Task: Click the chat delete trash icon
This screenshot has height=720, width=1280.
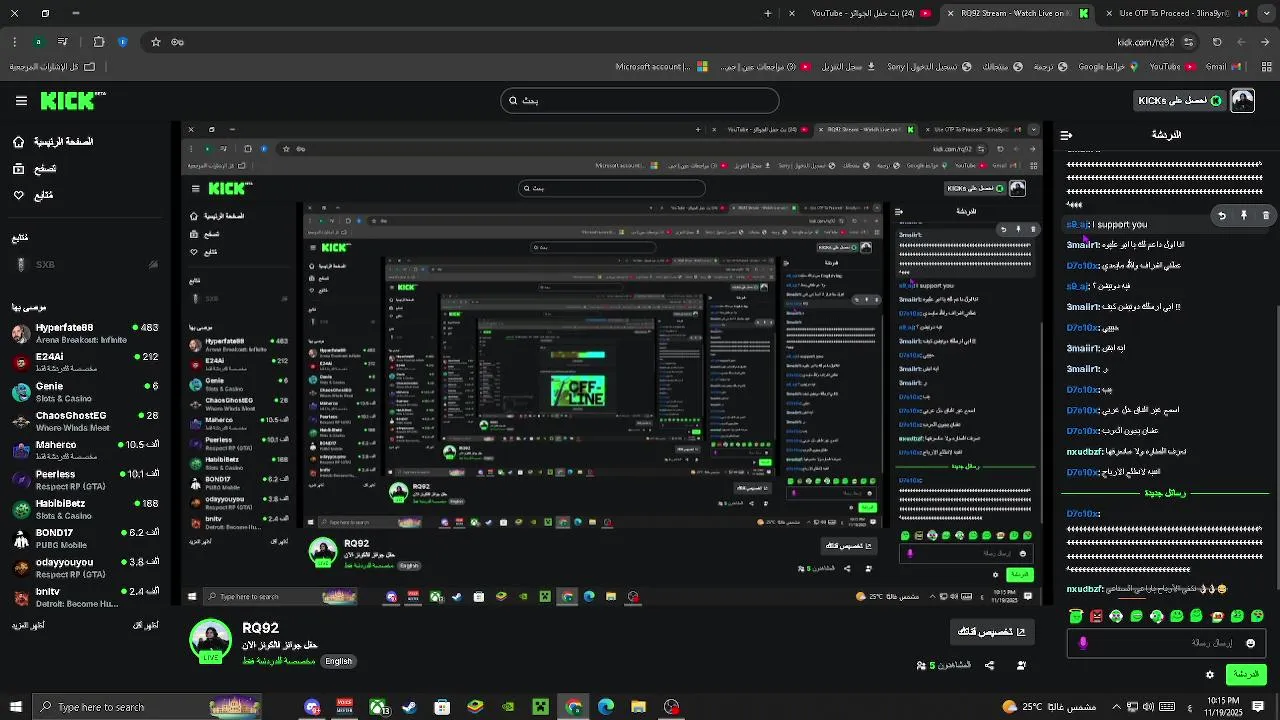Action: [1265, 215]
